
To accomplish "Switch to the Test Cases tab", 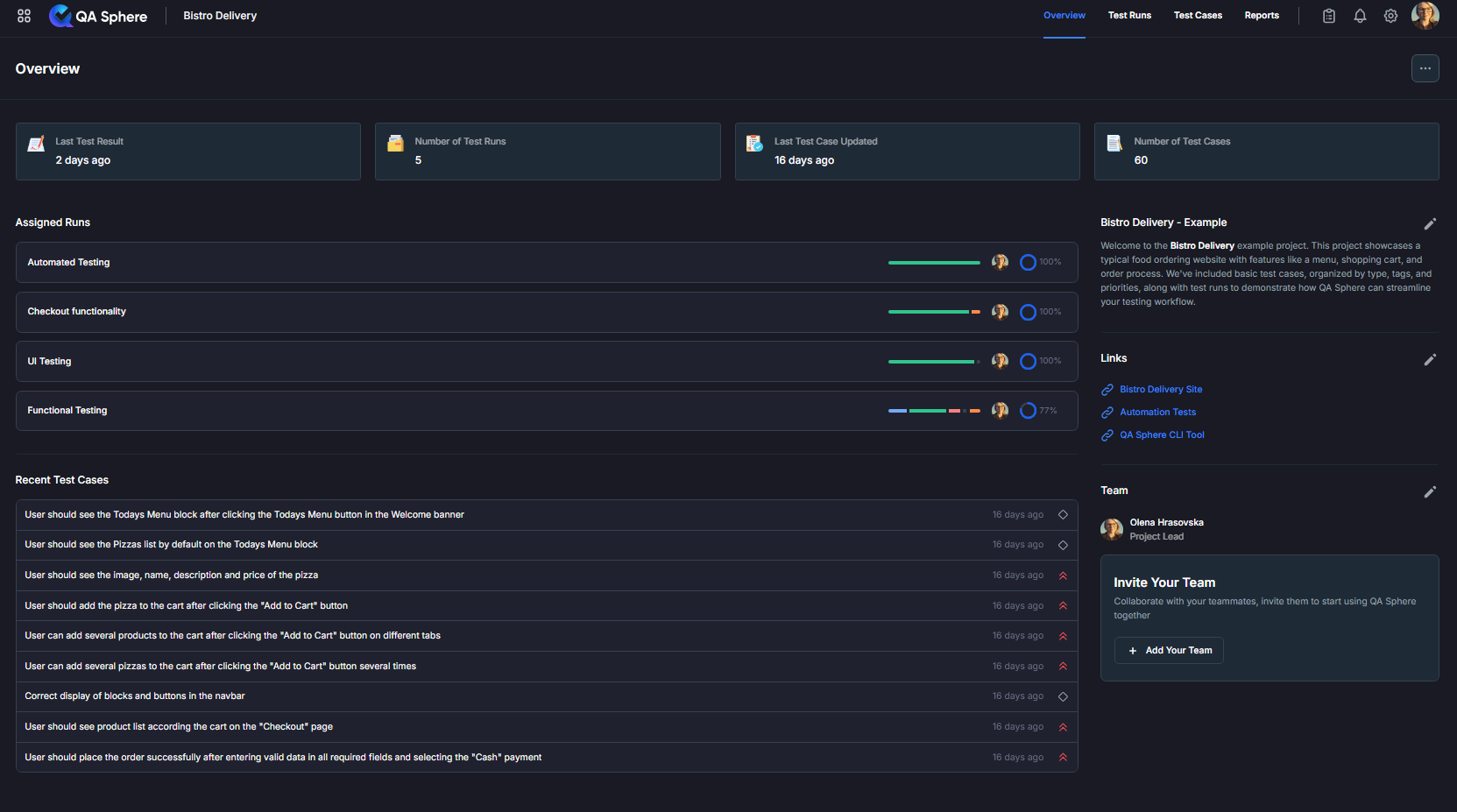I will [x=1198, y=16].
